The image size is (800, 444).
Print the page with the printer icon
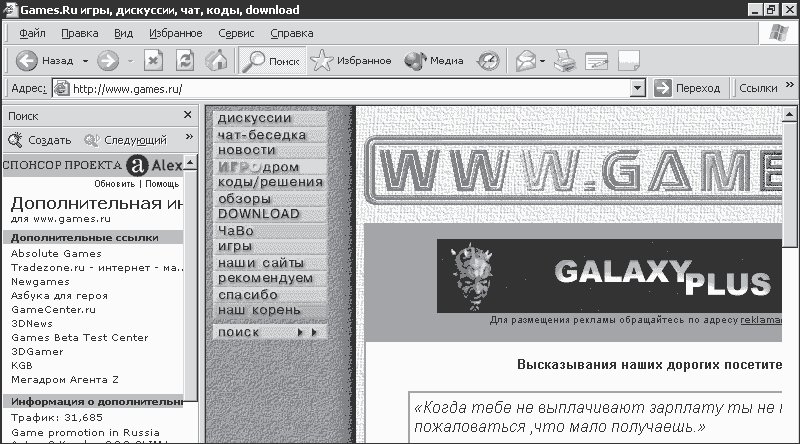click(x=565, y=61)
